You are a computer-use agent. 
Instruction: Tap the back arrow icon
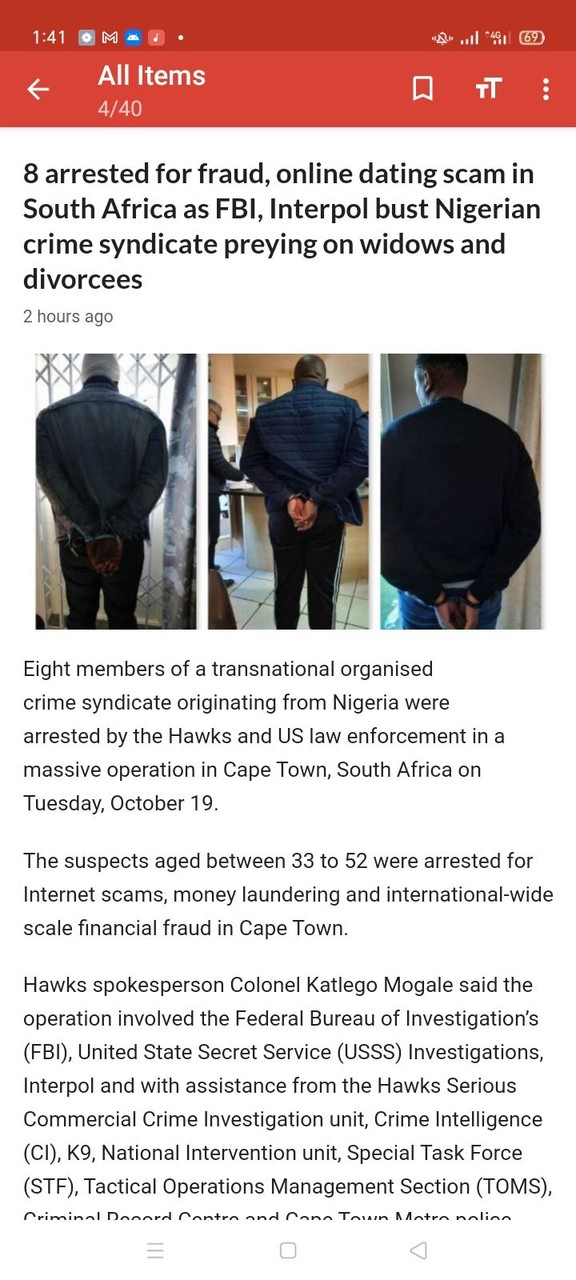pyautogui.click(x=38, y=90)
